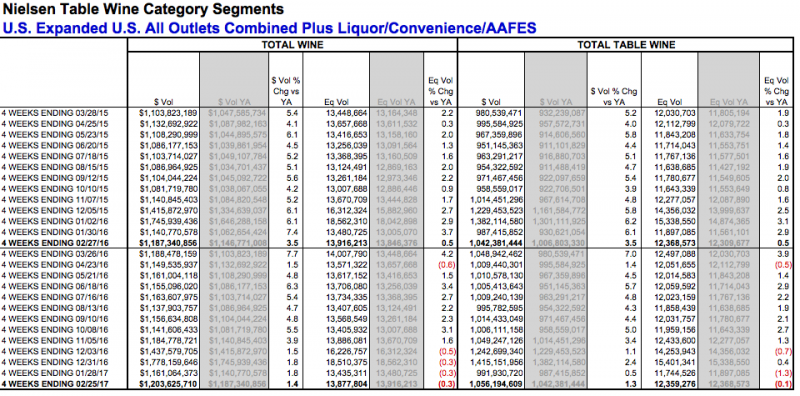Click the '$ Vol' column header under Total Wine
Screen dimensions: 800x396
163,102
